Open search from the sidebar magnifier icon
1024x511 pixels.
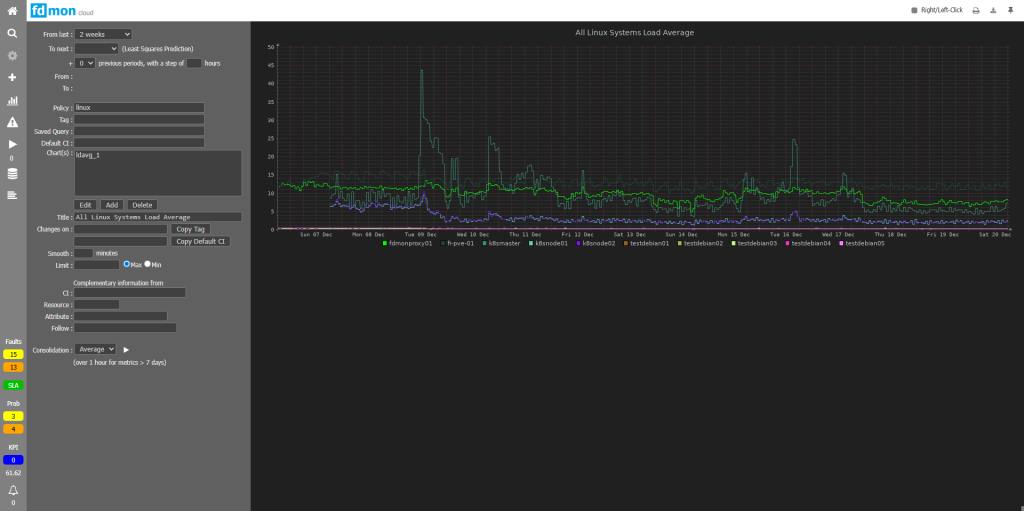12,33
